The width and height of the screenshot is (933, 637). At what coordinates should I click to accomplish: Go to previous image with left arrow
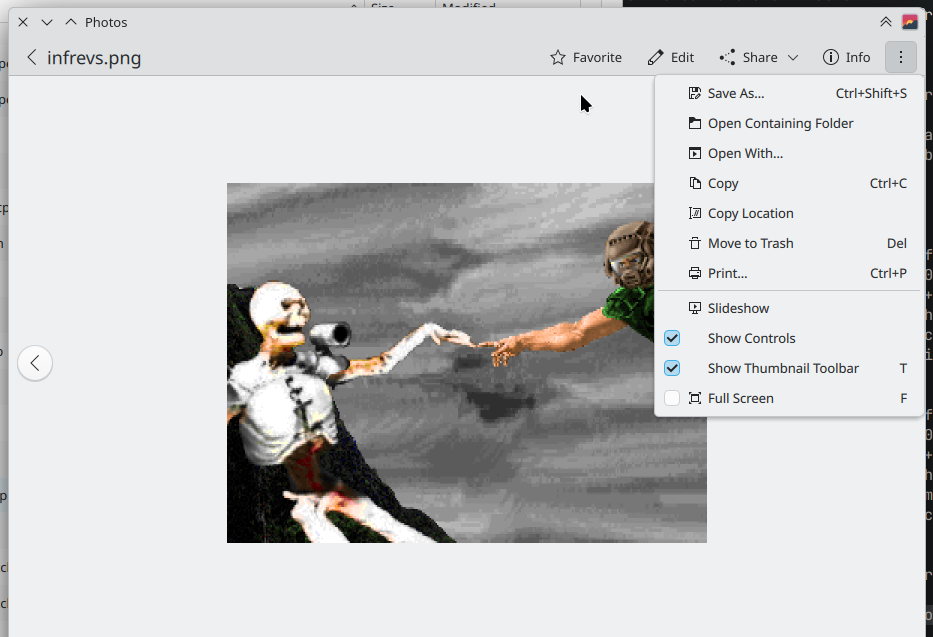[35, 363]
